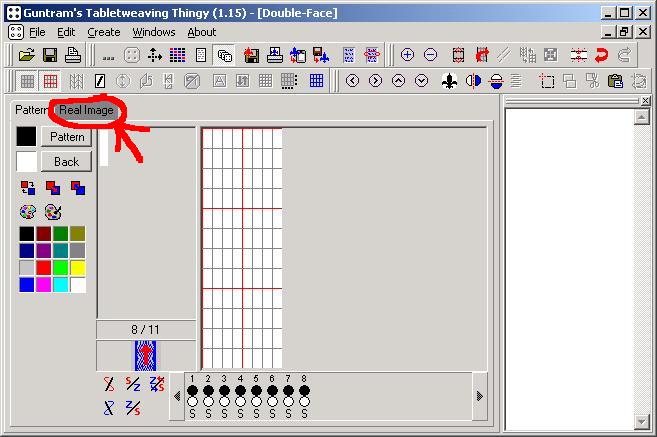657x437 pixels.
Task: Open the File menu
Action: [37, 32]
